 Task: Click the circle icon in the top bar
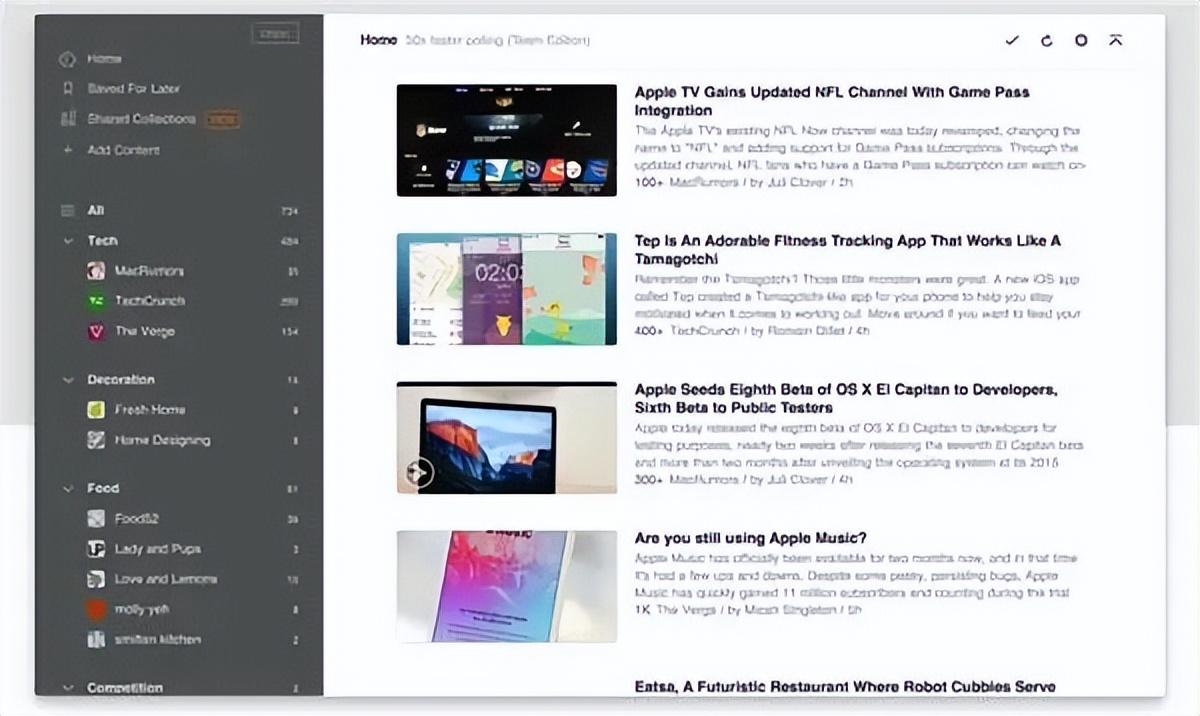(1081, 40)
